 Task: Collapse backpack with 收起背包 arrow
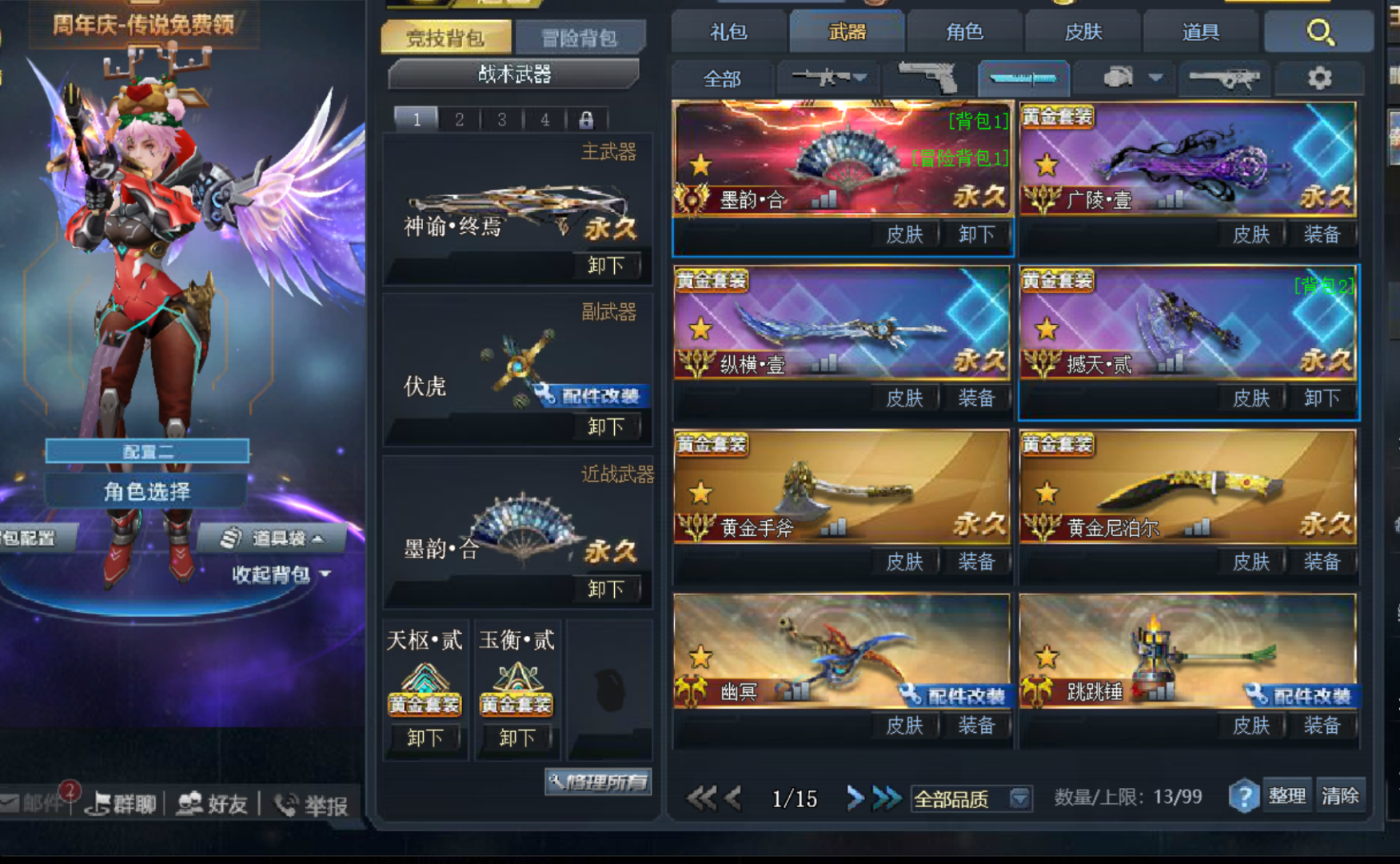(325, 574)
